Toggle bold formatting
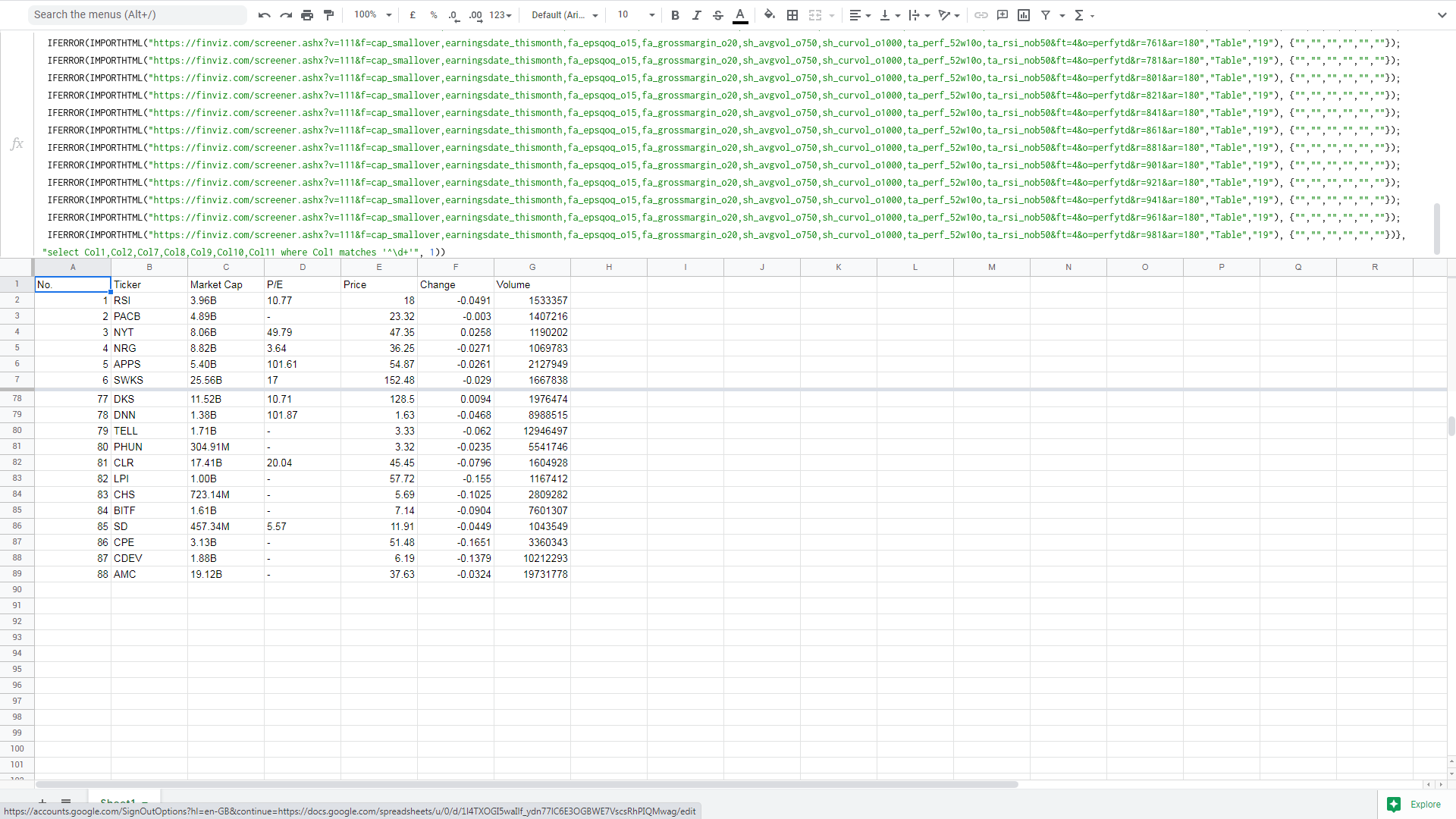The width and height of the screenshot is (1456, 819). click(x=675, y=15)
